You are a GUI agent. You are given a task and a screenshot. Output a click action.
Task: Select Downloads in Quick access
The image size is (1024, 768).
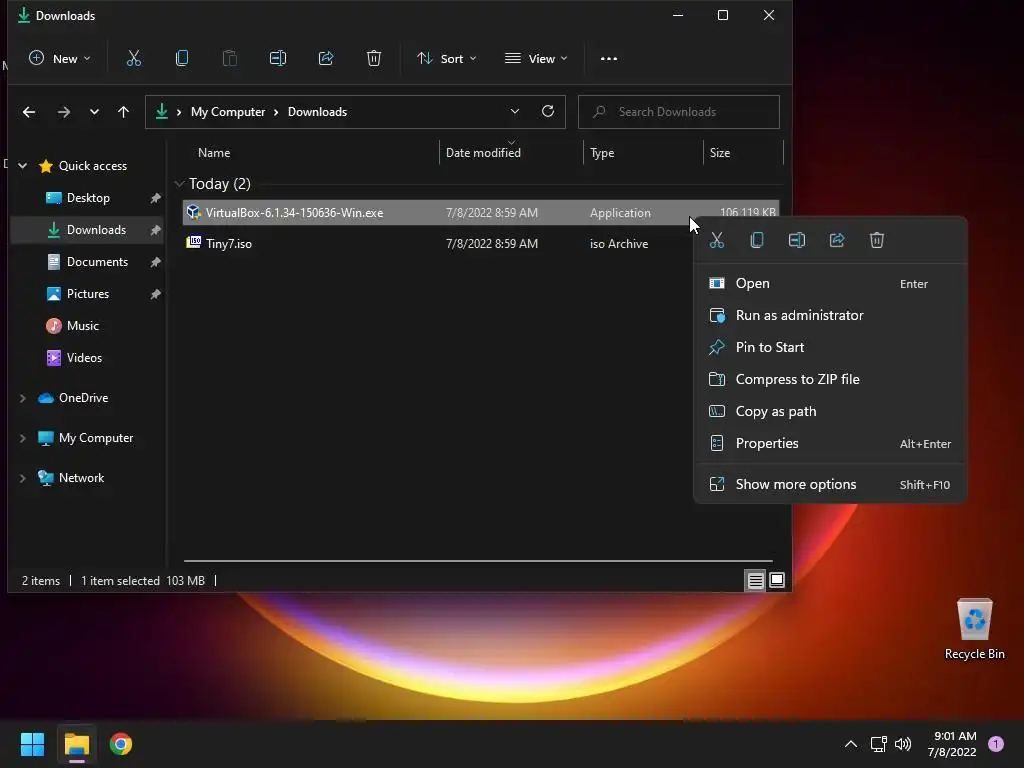click(88, 230)
